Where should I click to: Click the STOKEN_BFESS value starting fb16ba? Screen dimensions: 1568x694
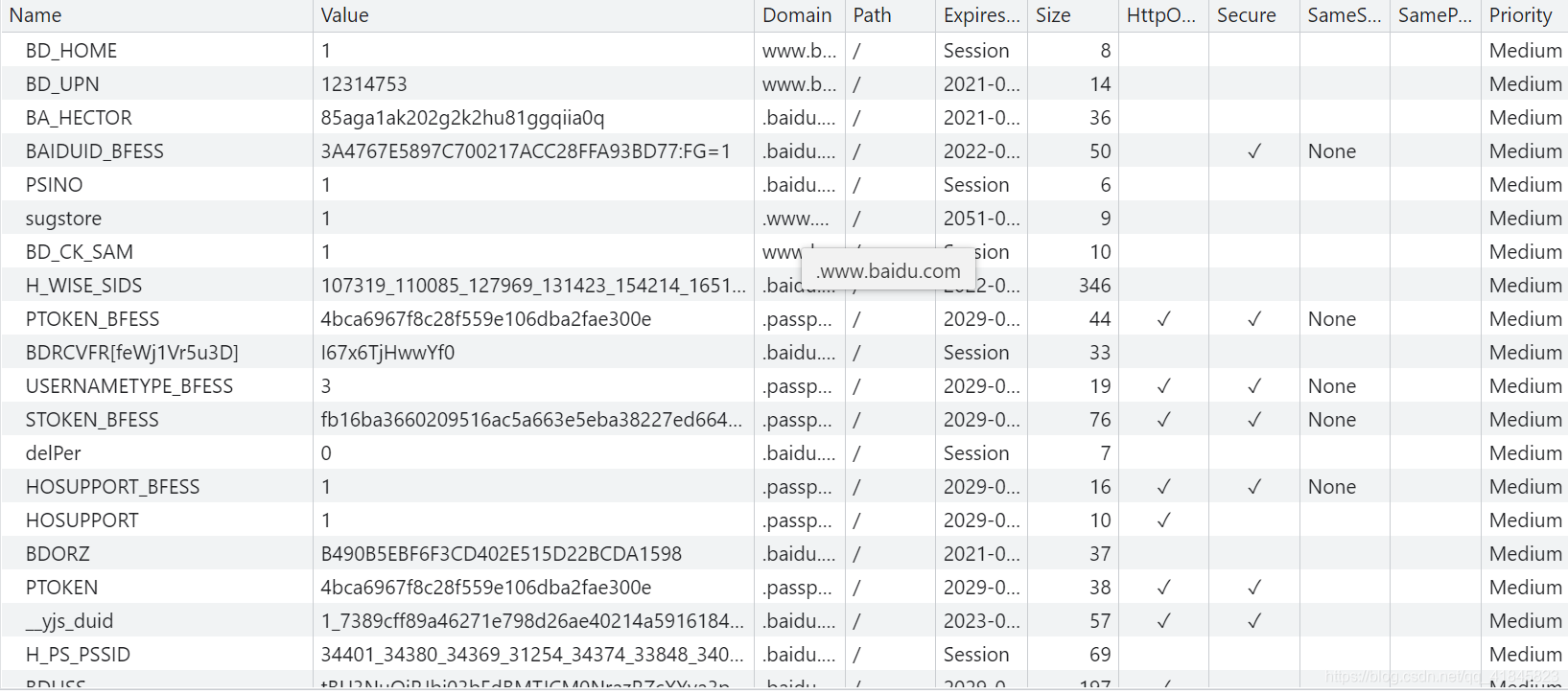click(531, 420)
